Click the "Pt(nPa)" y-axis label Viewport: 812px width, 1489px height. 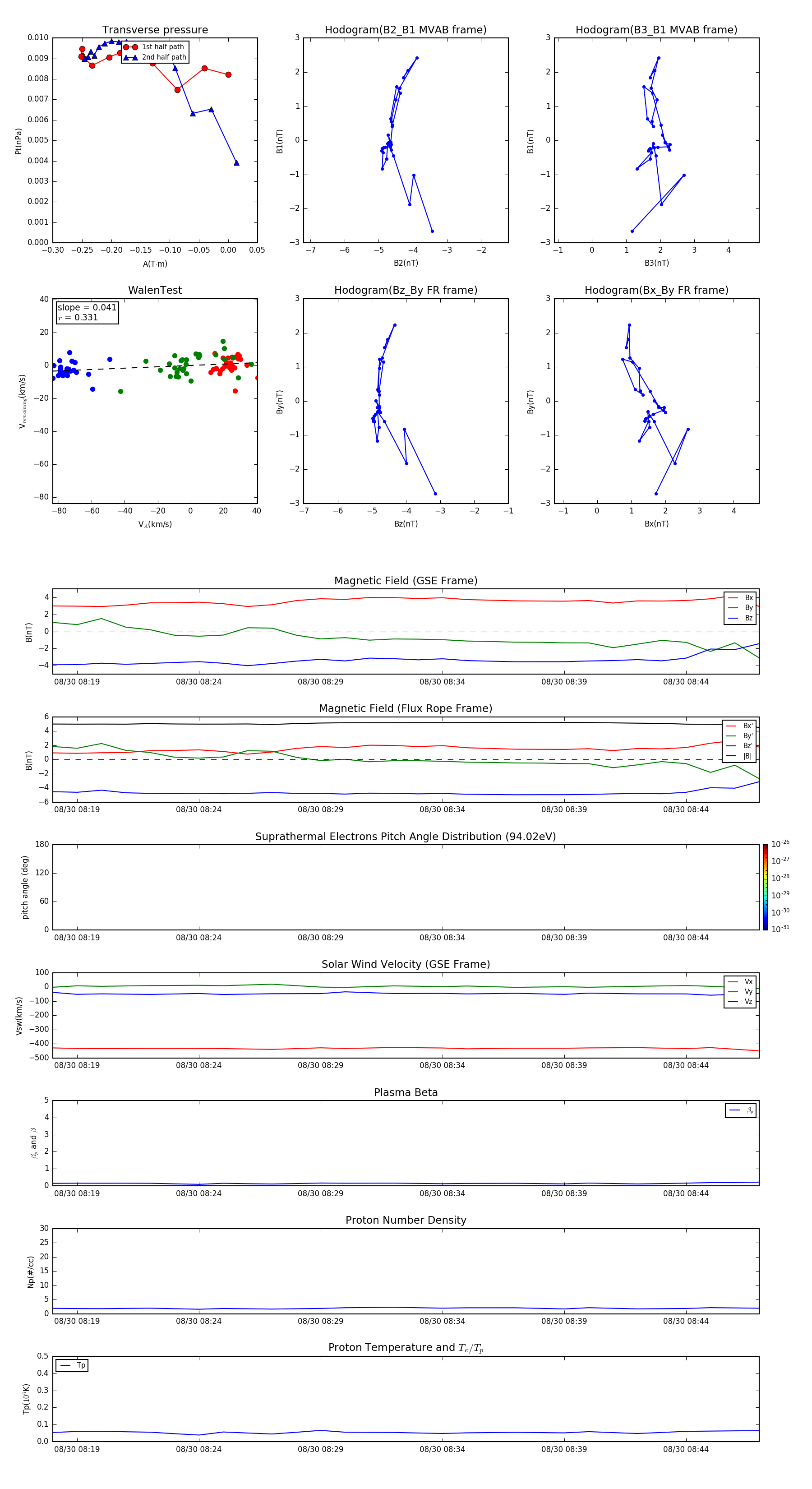coord(18,140)
